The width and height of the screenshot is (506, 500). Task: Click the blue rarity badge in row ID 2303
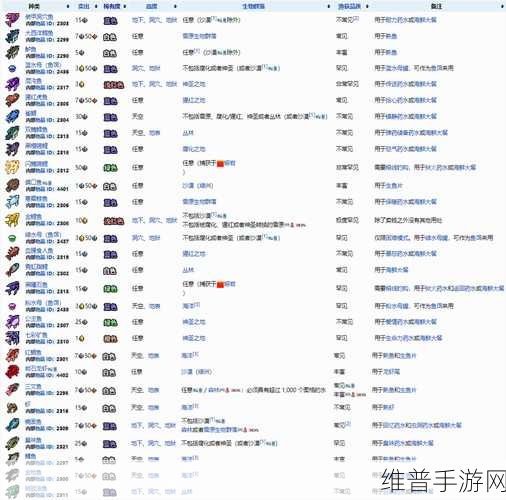pos(110,21)
